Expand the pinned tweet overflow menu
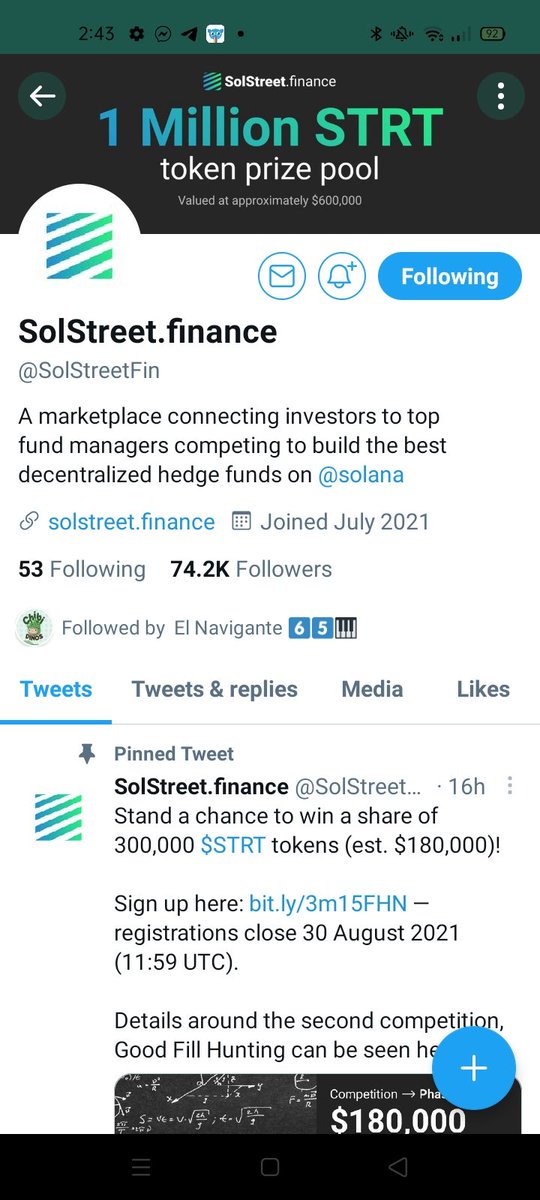The height and width of the screenshot is (1200, 540). 510,785
